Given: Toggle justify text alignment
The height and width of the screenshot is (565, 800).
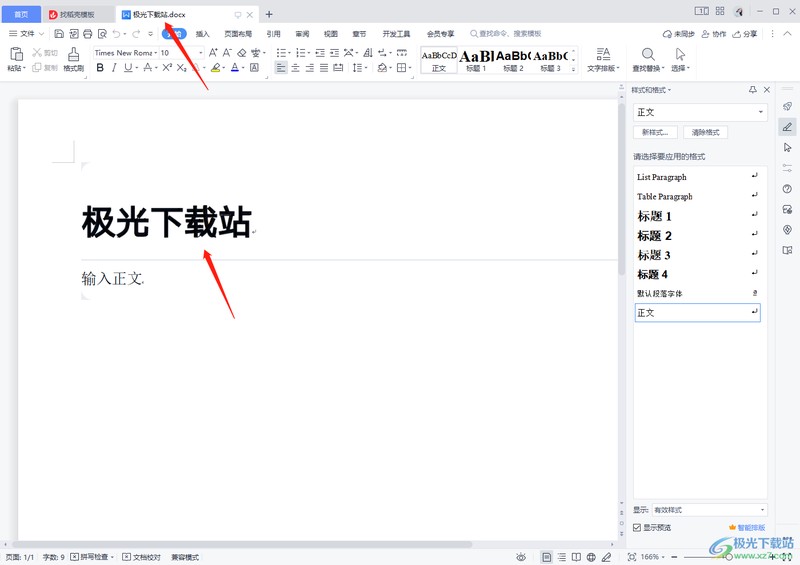Looking at the screenshot, I should 324,67.
